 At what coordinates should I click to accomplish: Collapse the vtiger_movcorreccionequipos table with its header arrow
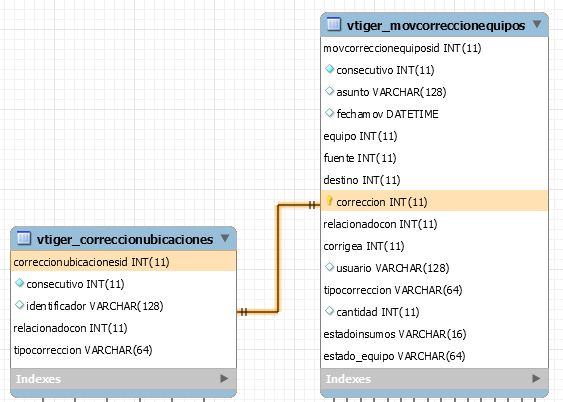click(x=537, y=24)
